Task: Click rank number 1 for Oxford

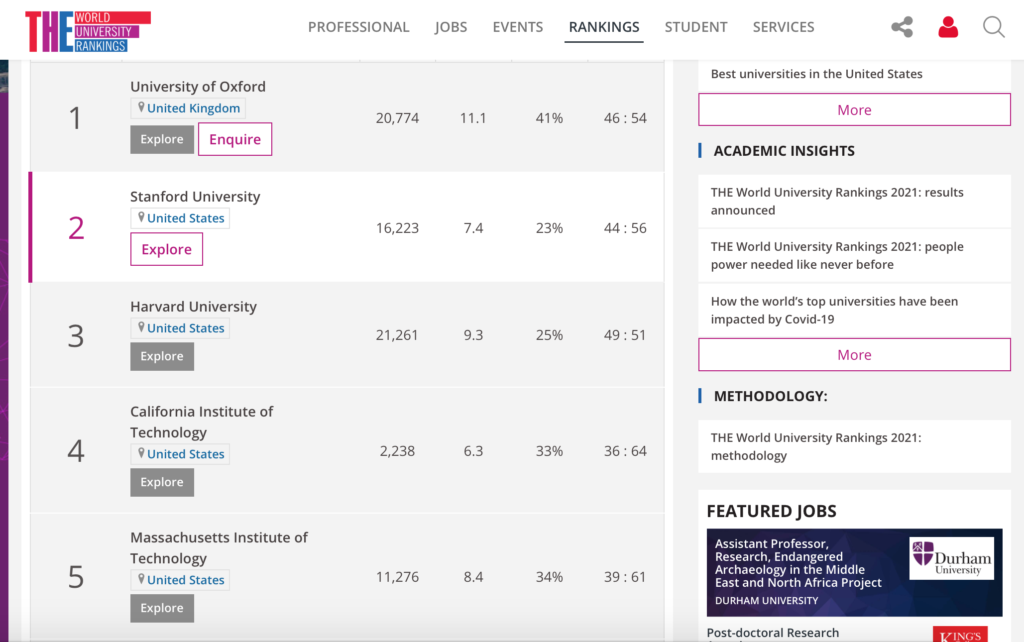Action: [76, 118]
